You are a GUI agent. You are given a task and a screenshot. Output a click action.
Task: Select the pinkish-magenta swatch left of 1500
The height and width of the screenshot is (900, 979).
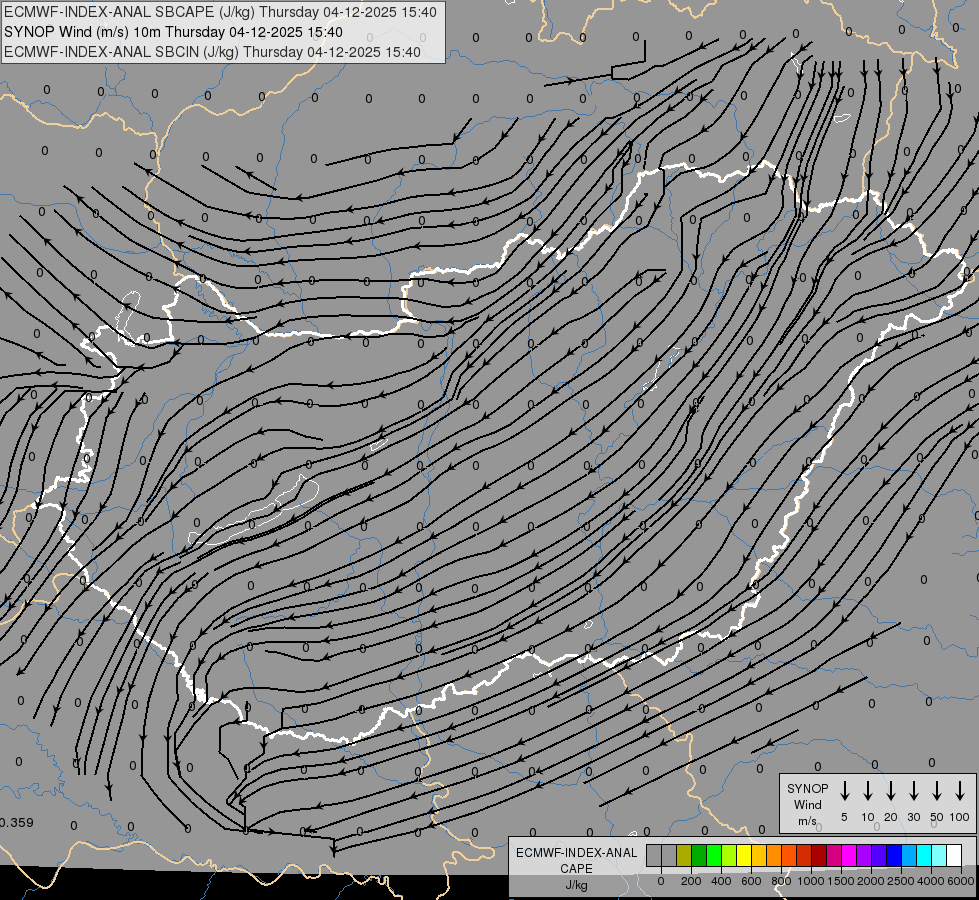[835, 855]
